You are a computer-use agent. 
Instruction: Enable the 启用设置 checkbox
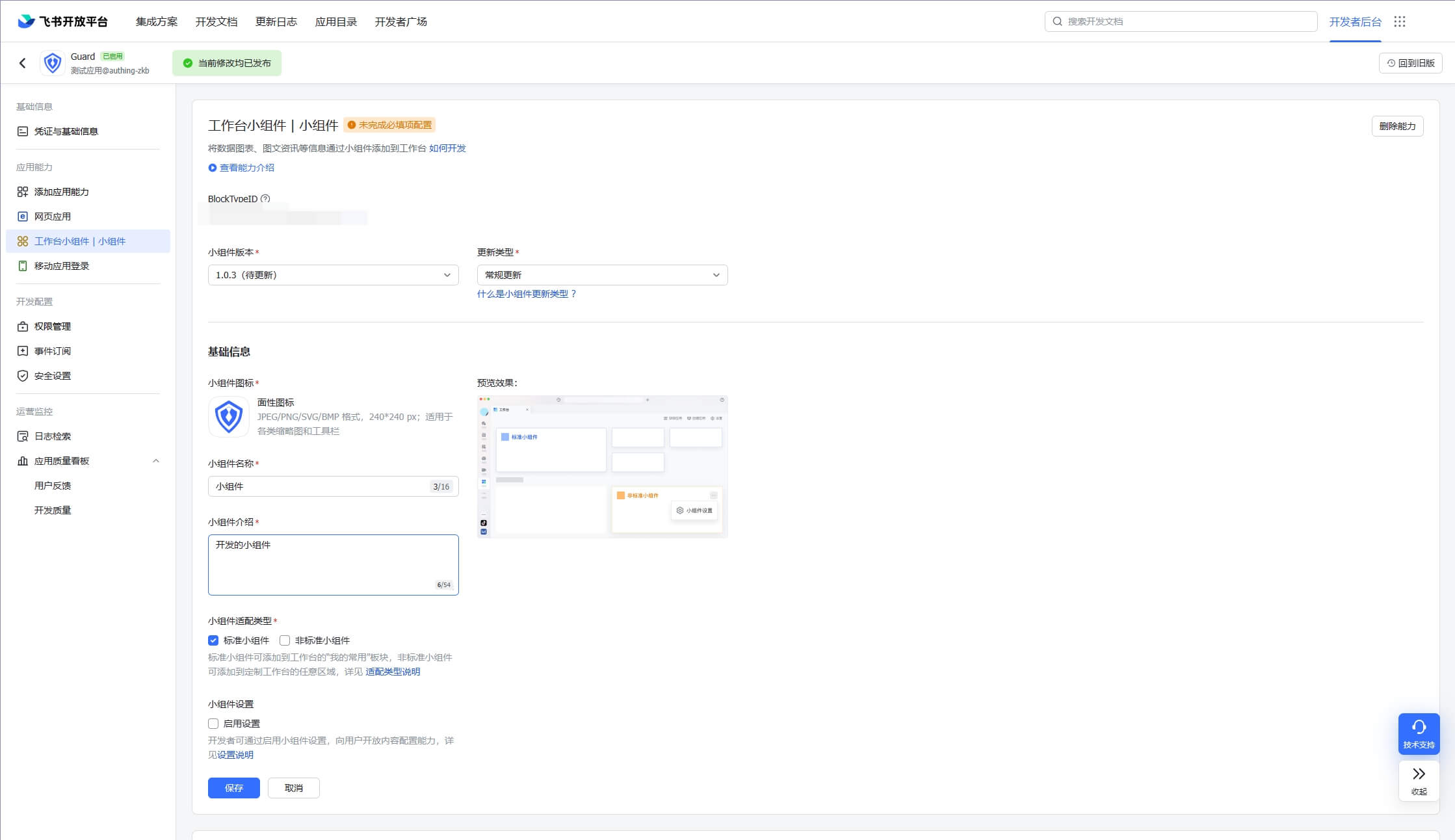click(213, 724)
